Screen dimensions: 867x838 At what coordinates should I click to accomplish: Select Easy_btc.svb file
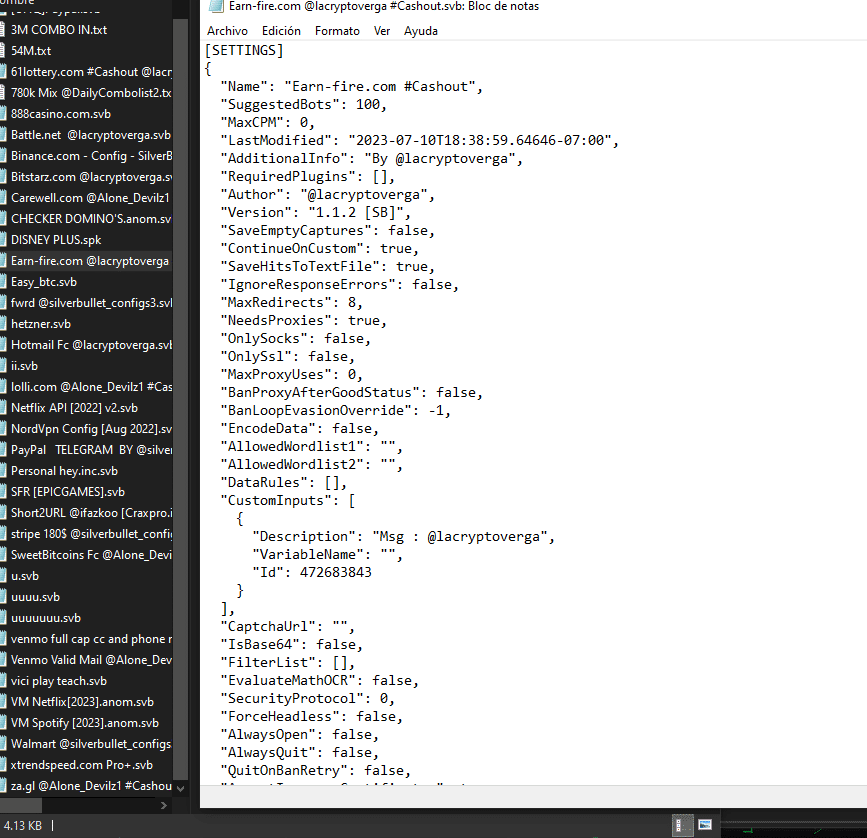click(86, 282)
